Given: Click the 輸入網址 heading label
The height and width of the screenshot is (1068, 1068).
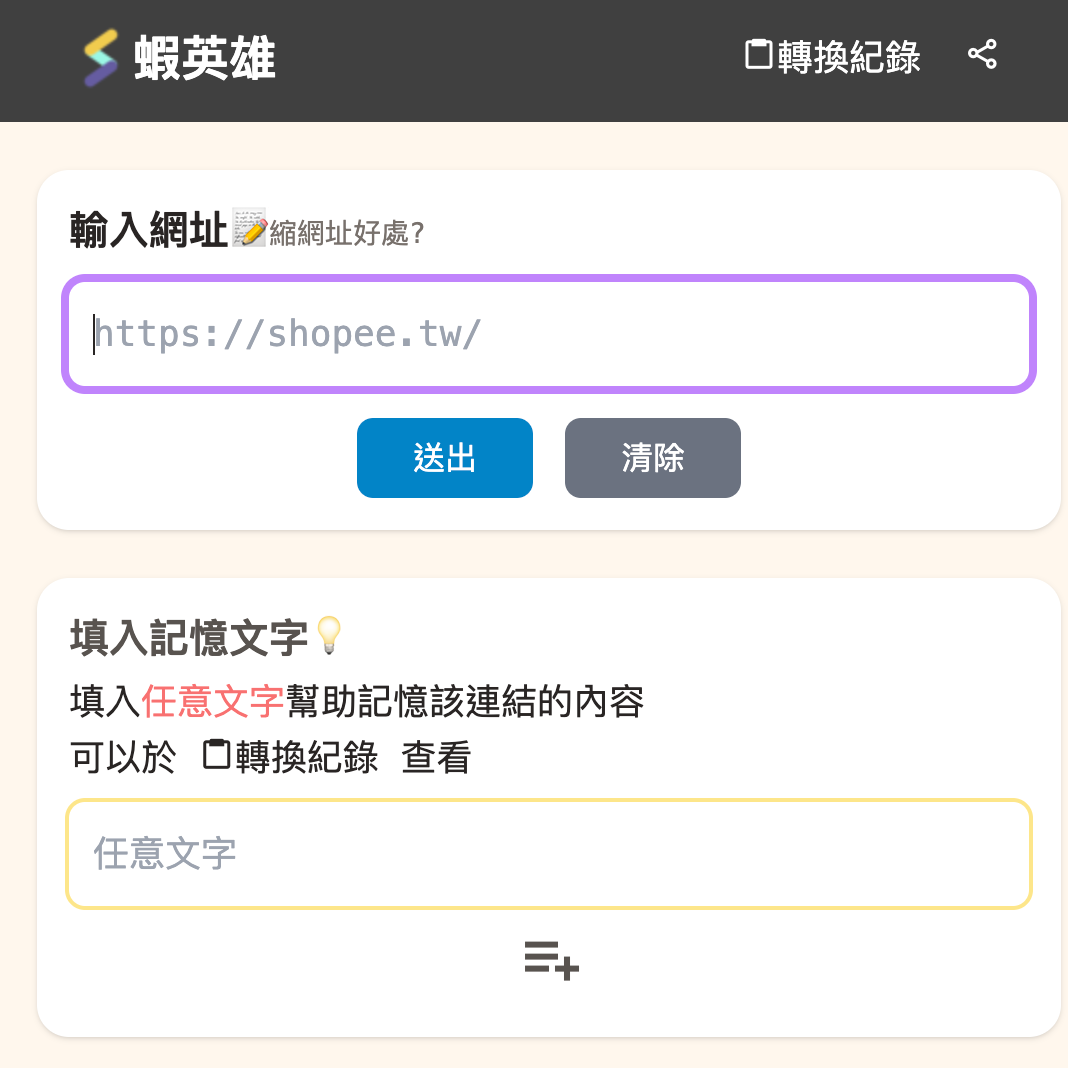Looking at the screenshot, I should pos(149,231).
